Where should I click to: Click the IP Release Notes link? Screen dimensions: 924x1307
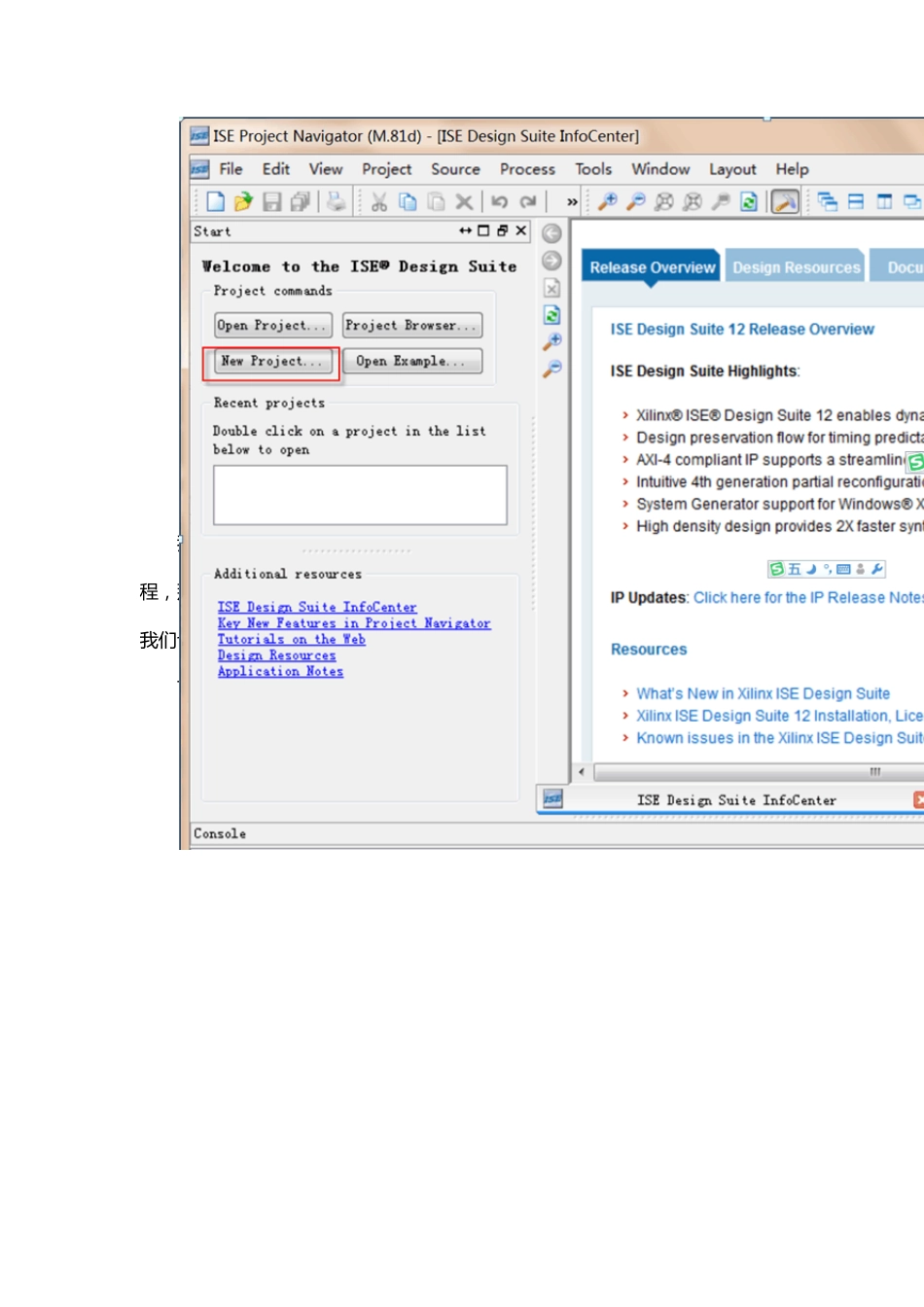click(x=808, y=598)
